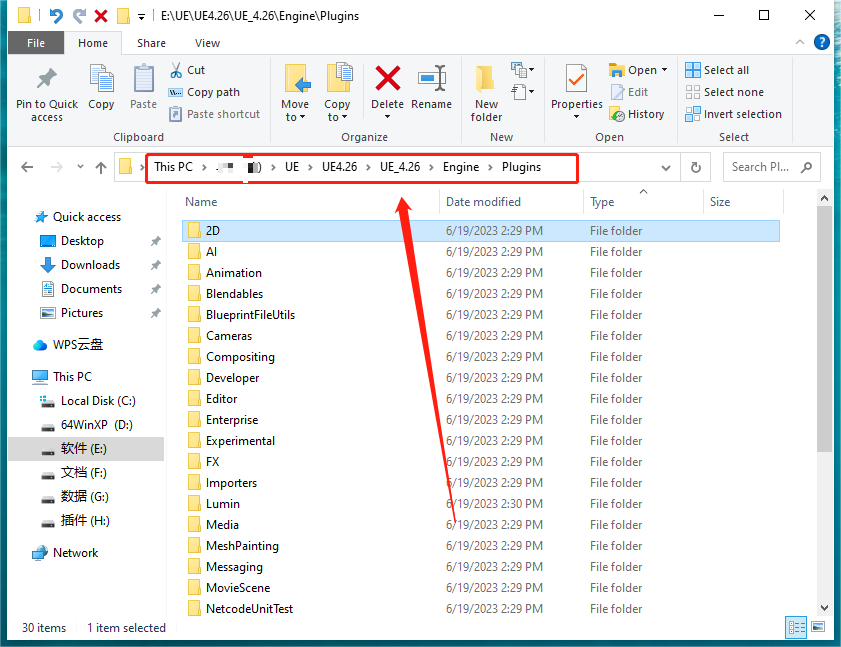The image size is (841, 647).
Task: Go up one folder level arrow
Action: (x=101, y=167)
